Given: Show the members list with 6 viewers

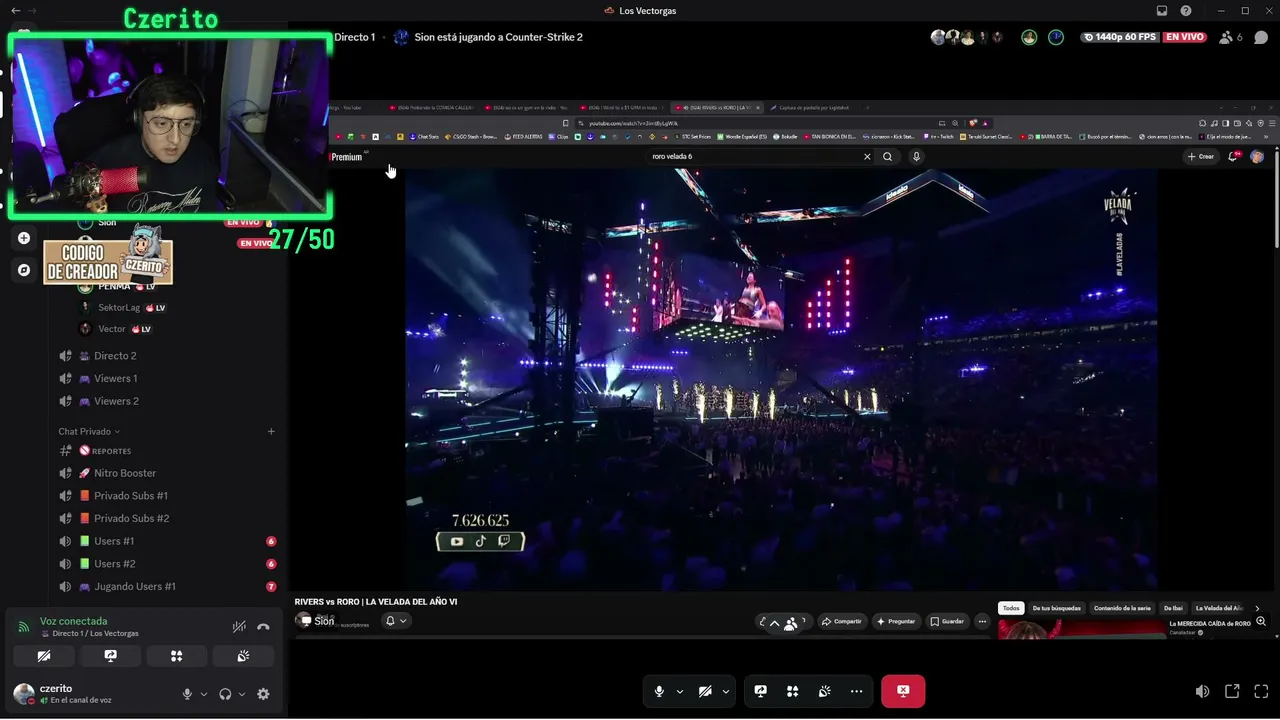Looking at the screenshot, I should tap(1231, 37).
